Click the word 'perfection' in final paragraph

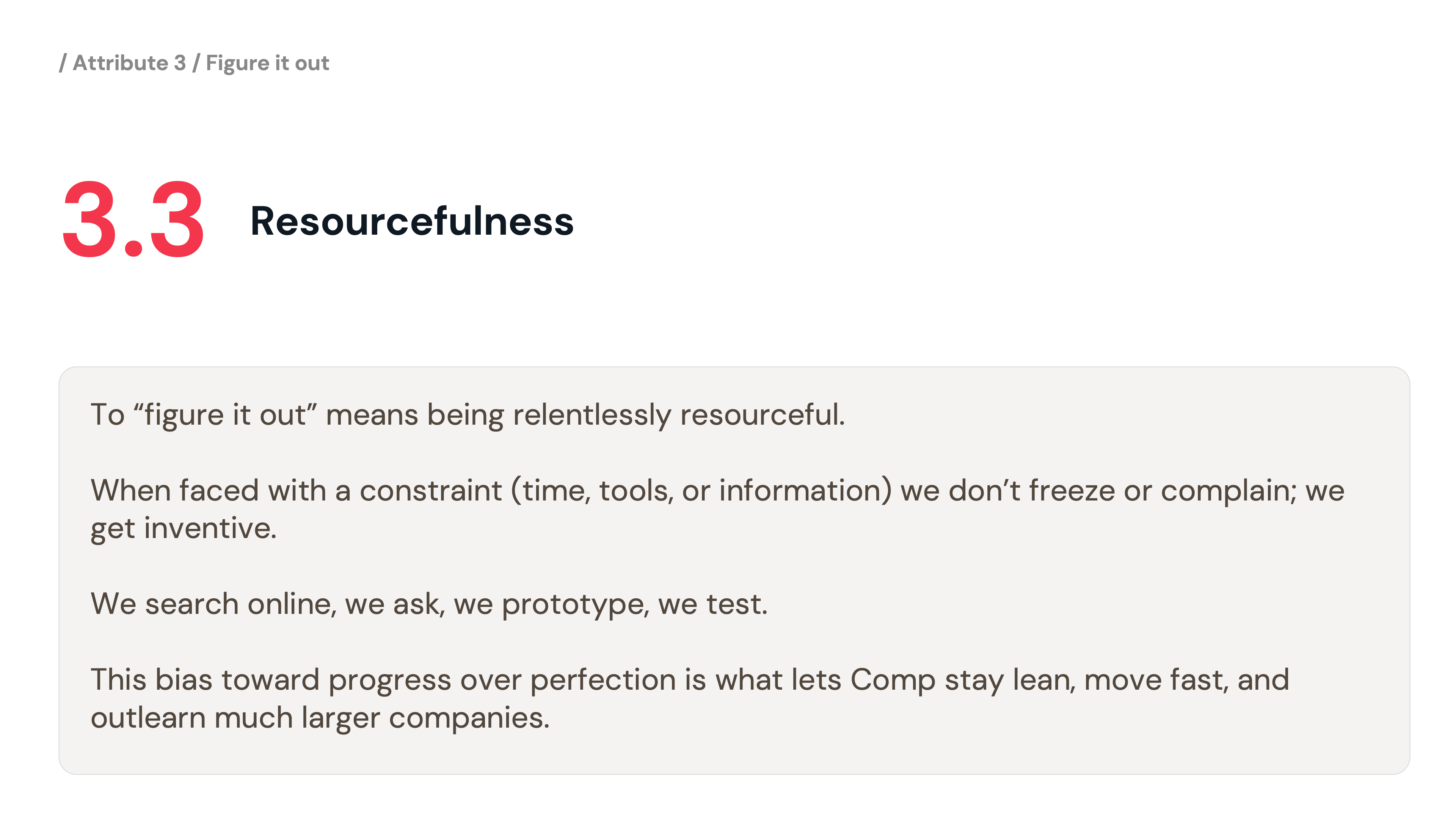pyautogui.click(x=602, y=680)
